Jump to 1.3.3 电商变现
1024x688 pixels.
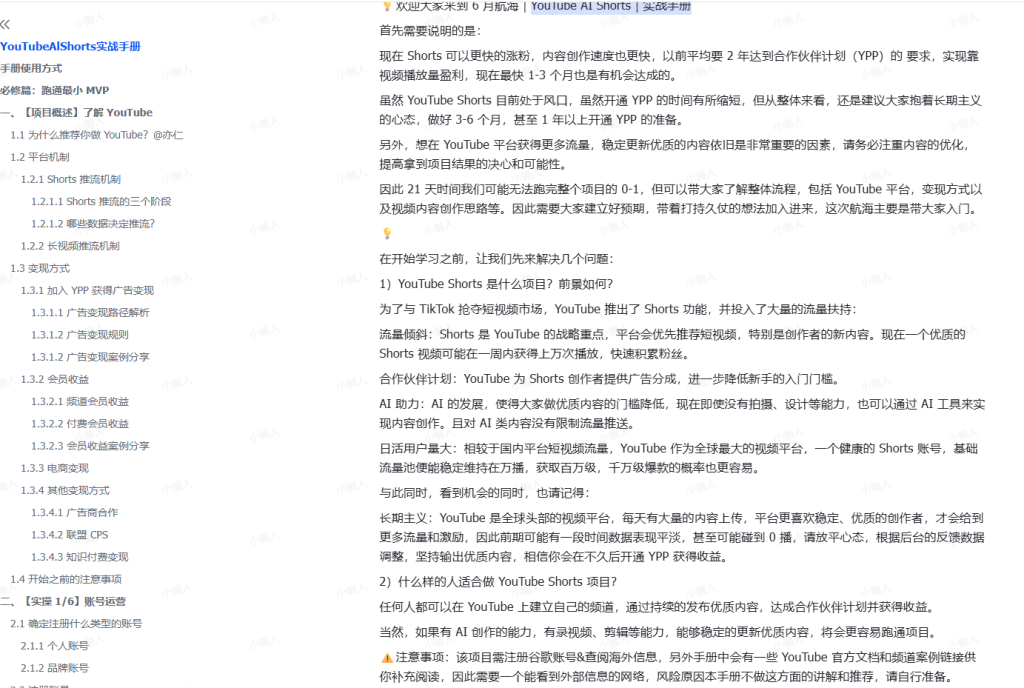pos(55,468)
